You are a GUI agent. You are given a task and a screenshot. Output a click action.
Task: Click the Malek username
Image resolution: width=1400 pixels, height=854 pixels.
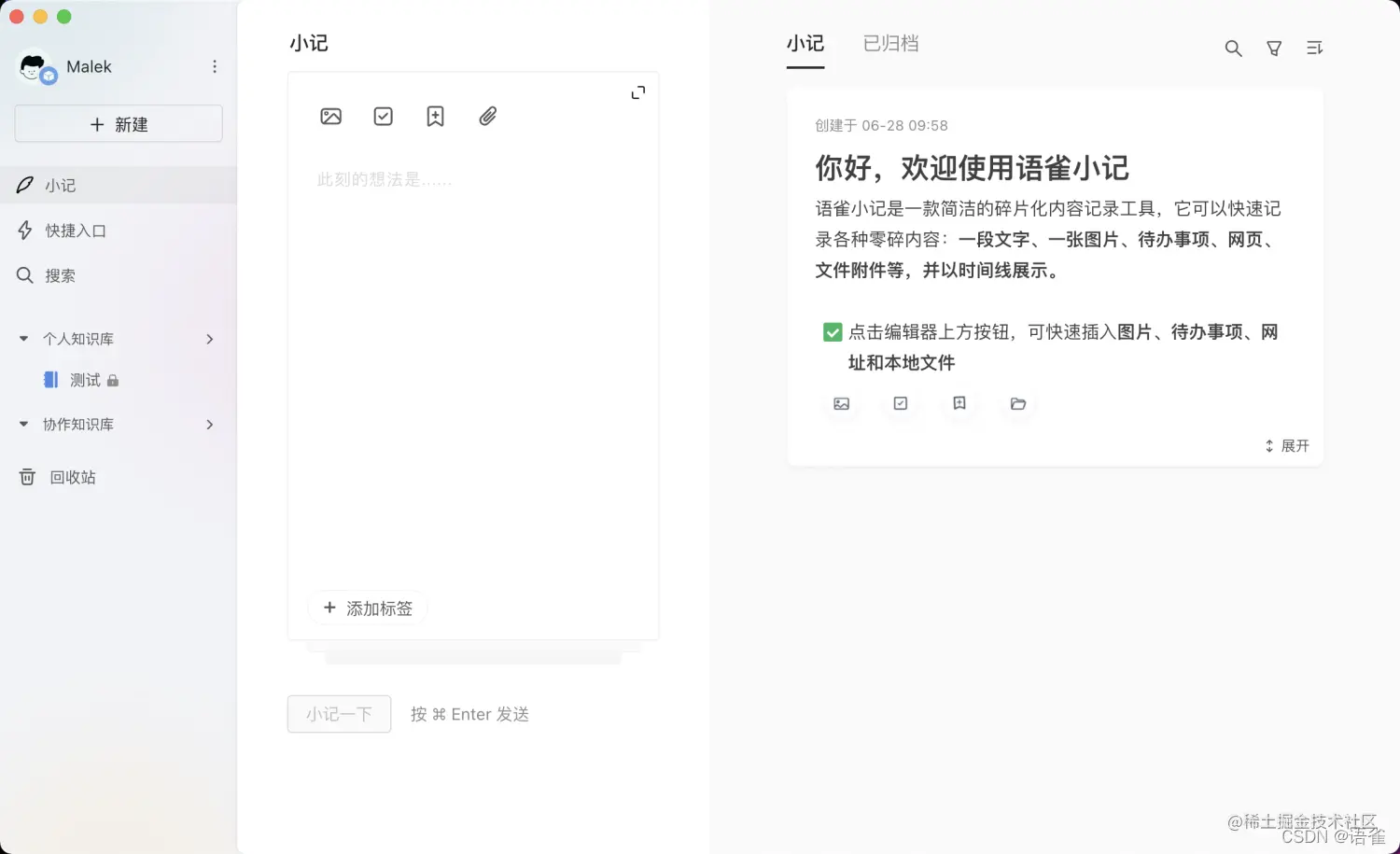(89, 66)
